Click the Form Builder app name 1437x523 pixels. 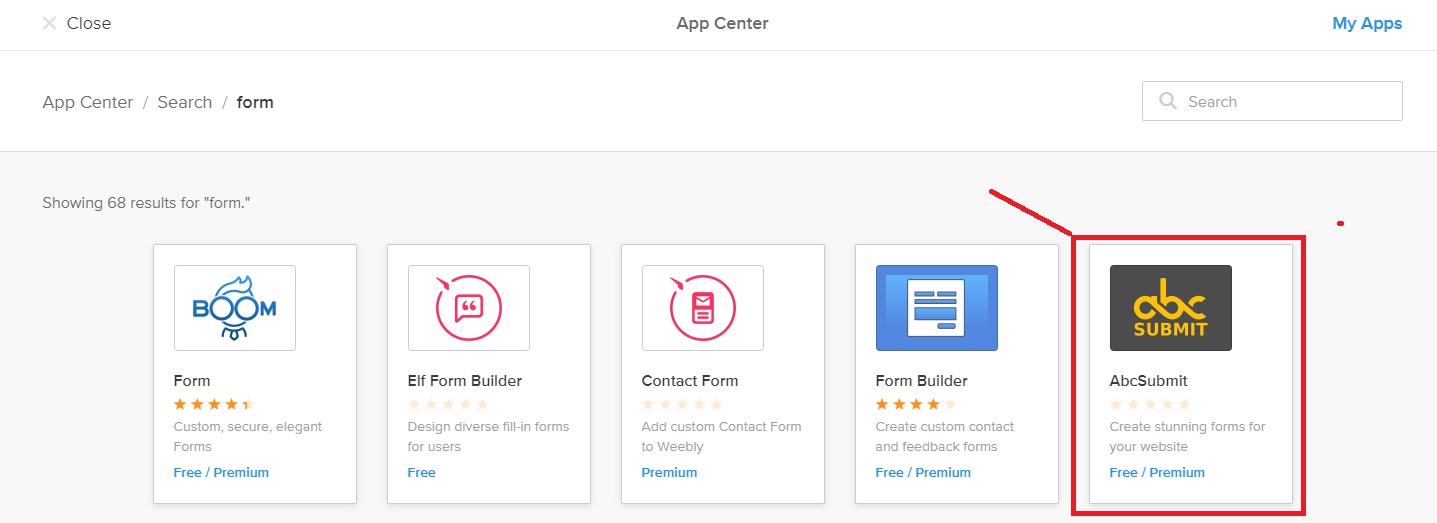click(x=921, y=381)
